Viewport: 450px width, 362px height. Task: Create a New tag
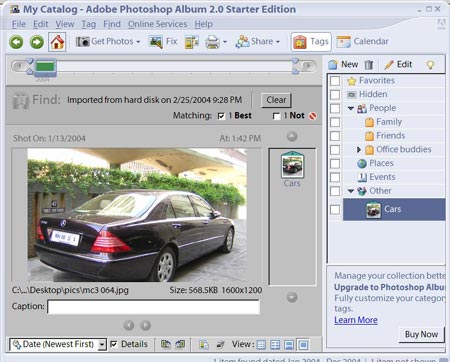click(x=343, y=64)
